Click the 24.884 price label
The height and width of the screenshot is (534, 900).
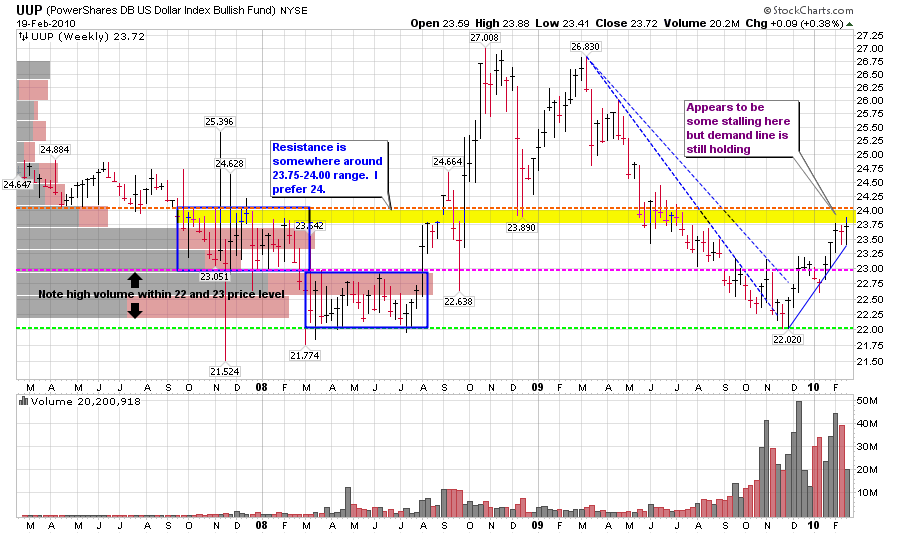click(x=55, y=150)
